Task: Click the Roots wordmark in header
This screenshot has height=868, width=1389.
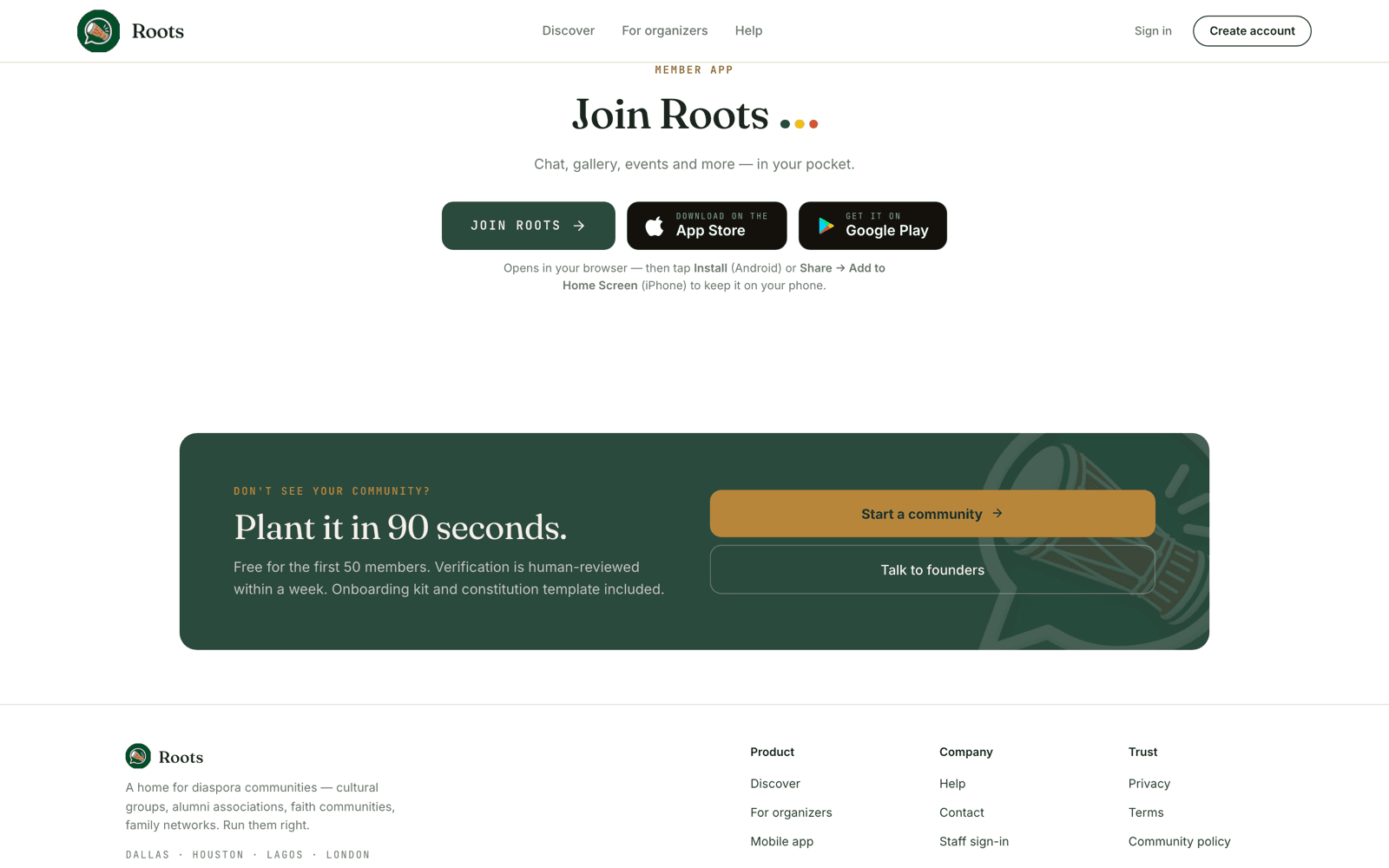Action: coord(158,31)
